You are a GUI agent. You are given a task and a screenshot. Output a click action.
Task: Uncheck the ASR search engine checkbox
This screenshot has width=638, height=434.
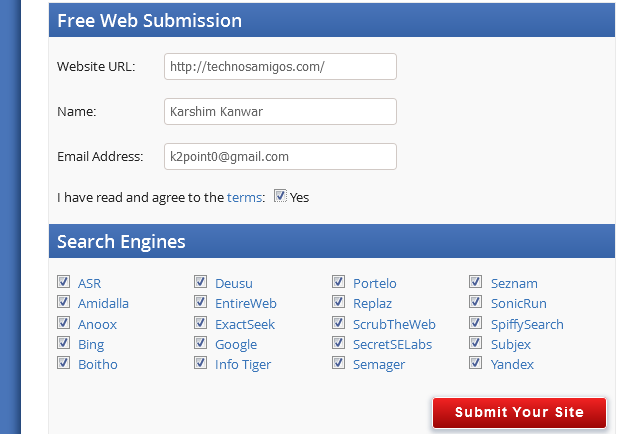[x=64, y=283]
